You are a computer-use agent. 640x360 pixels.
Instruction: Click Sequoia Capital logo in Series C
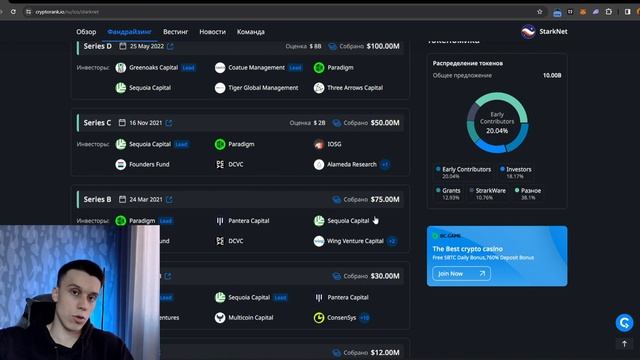coord(121,144)
